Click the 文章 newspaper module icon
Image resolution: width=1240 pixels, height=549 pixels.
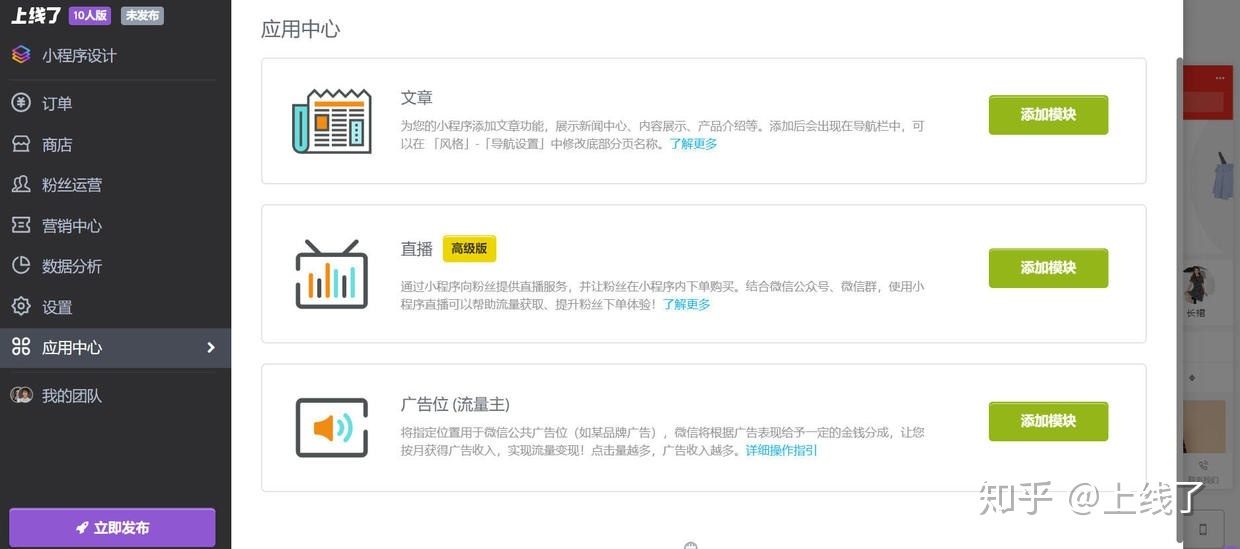[331, 121]
